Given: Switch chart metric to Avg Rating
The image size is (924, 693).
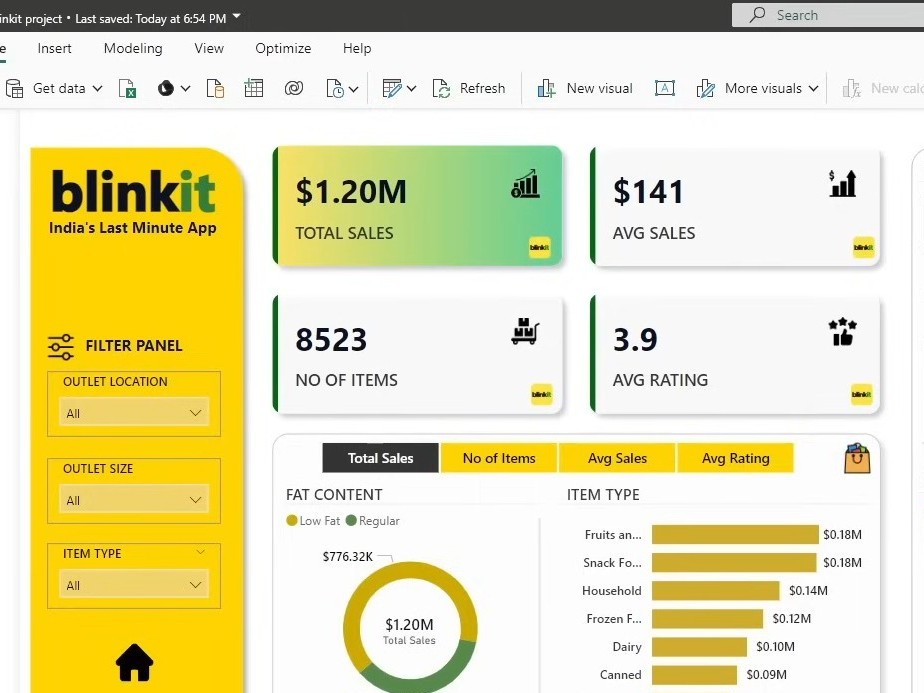Looking at the screenshot, I should pos(735,458).
